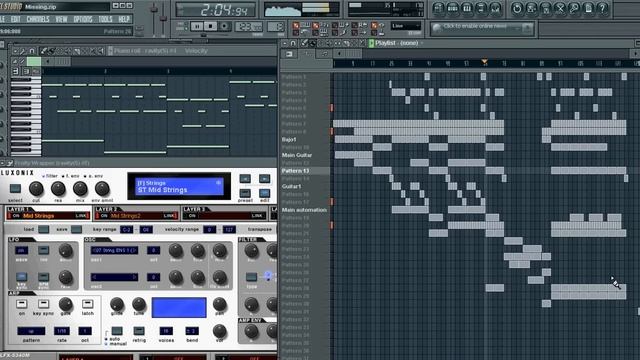Viewport: 640px width, 360px height.
Task: Select the Piano roll draw pencil tool
Action: pyautogui.click(x=43, y=51)
